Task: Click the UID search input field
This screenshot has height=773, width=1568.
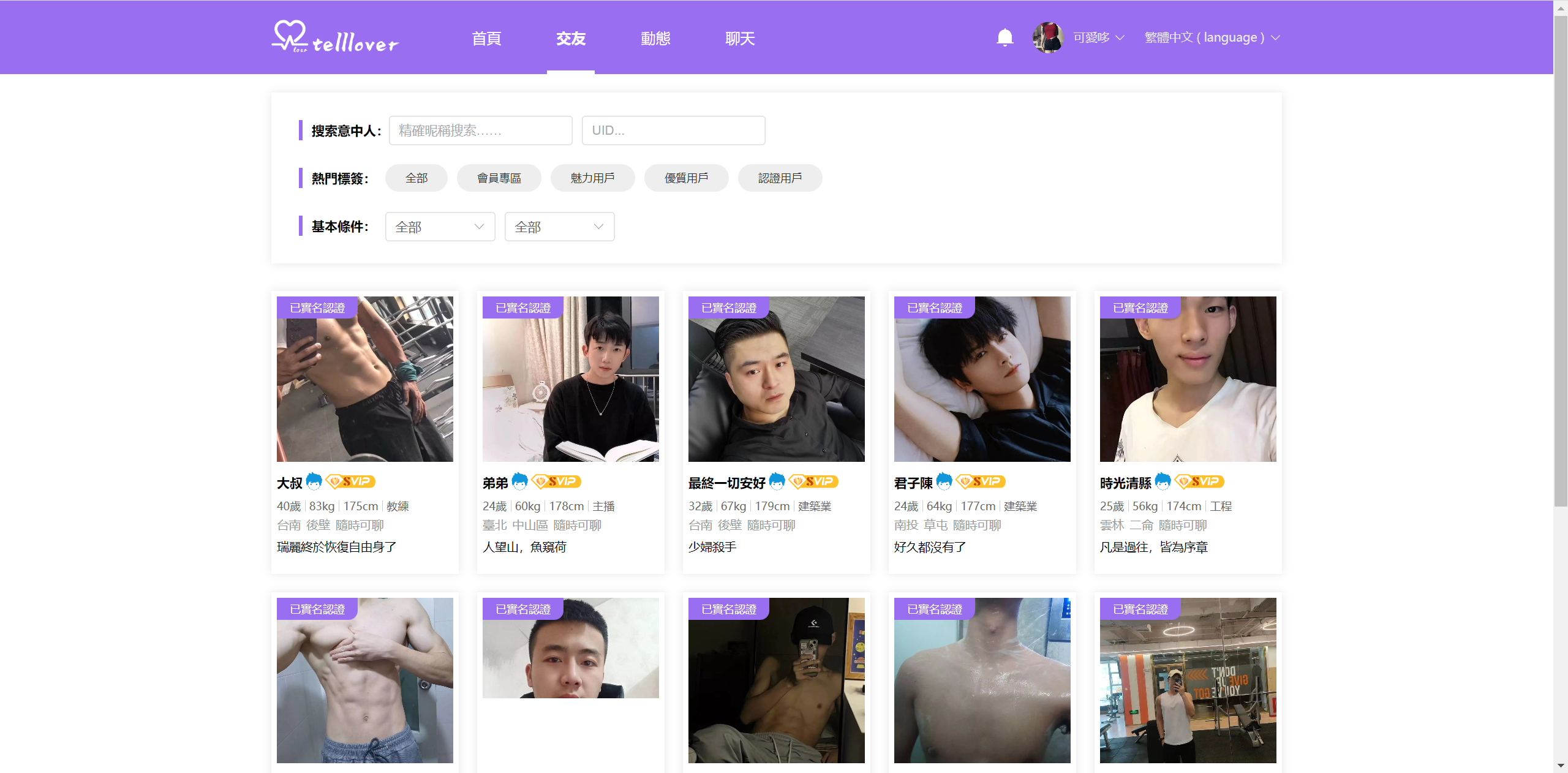Action: [673, 130]
